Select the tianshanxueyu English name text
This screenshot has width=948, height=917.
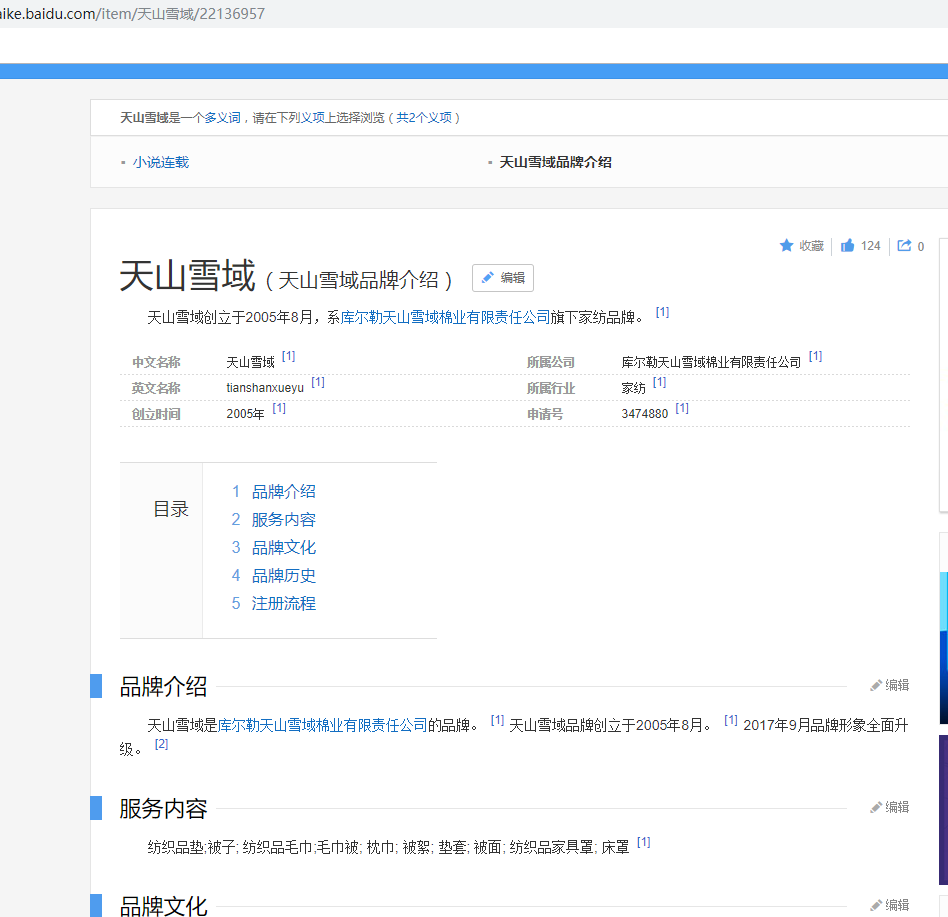point(265,388)
